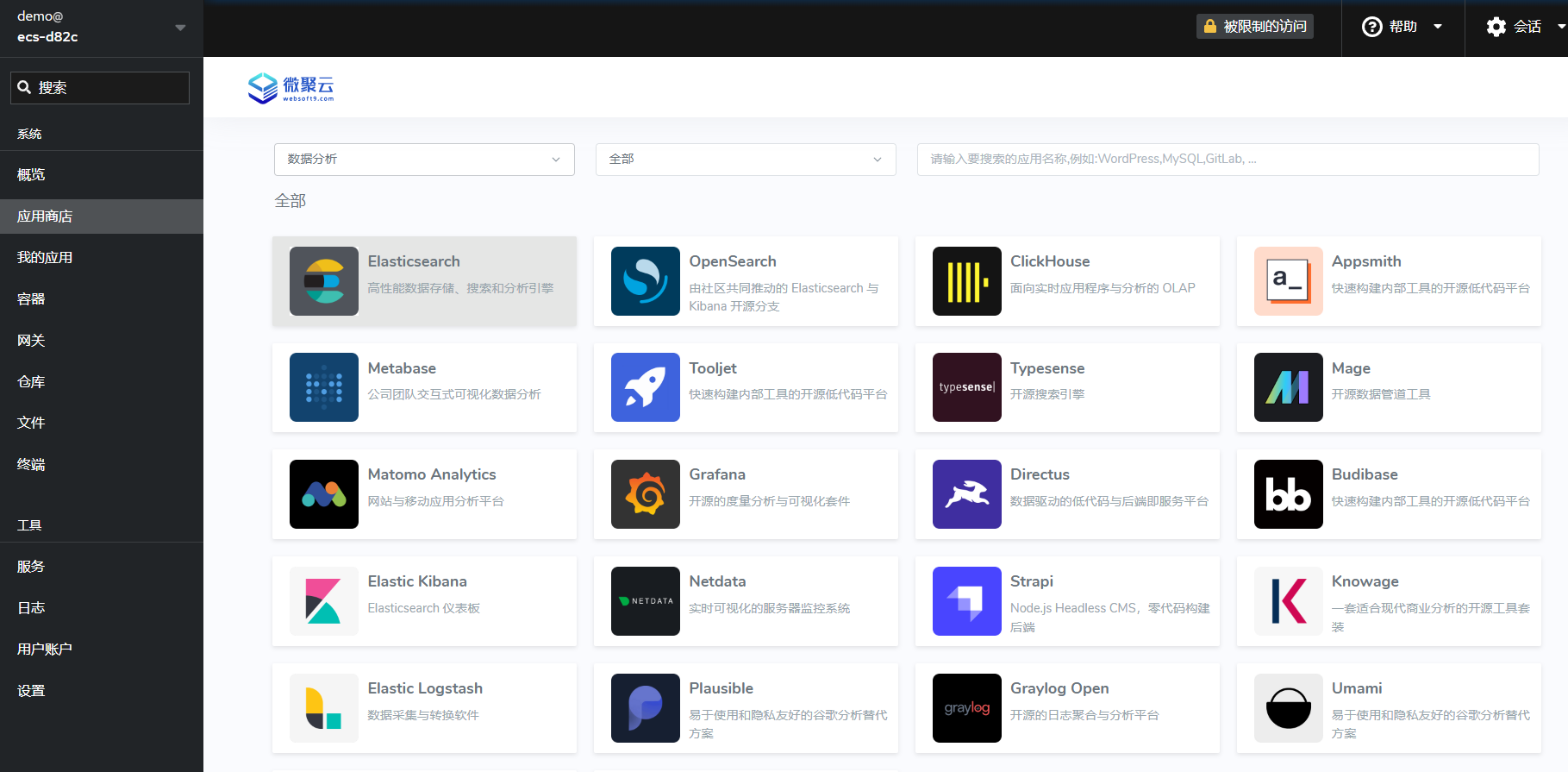The width and height of the screenshot is (1568, 772).
Task: Click the Mage app icon
Action: (x=1289, y=387)
